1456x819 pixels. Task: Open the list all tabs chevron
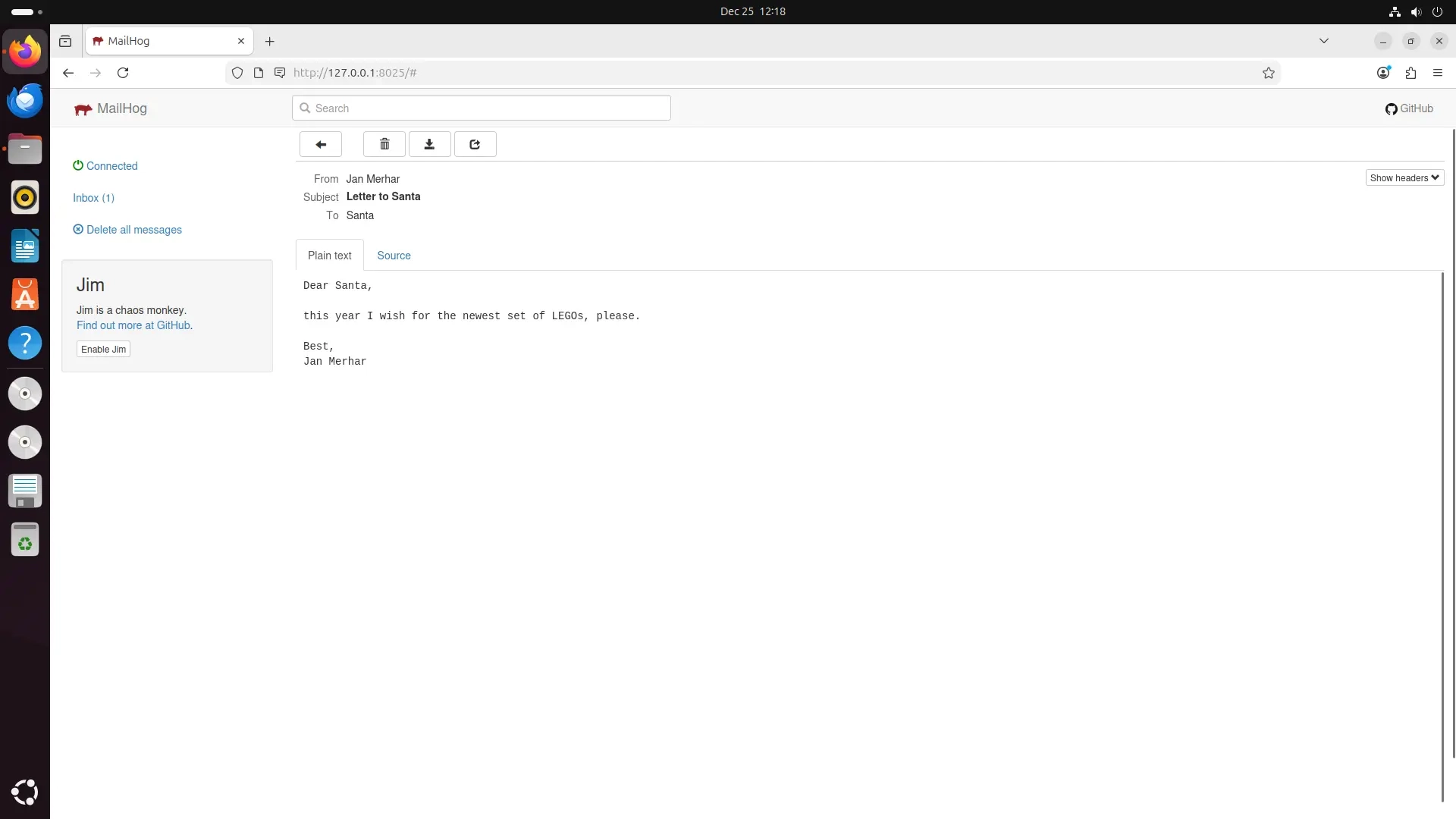[x=1324, y=41]
